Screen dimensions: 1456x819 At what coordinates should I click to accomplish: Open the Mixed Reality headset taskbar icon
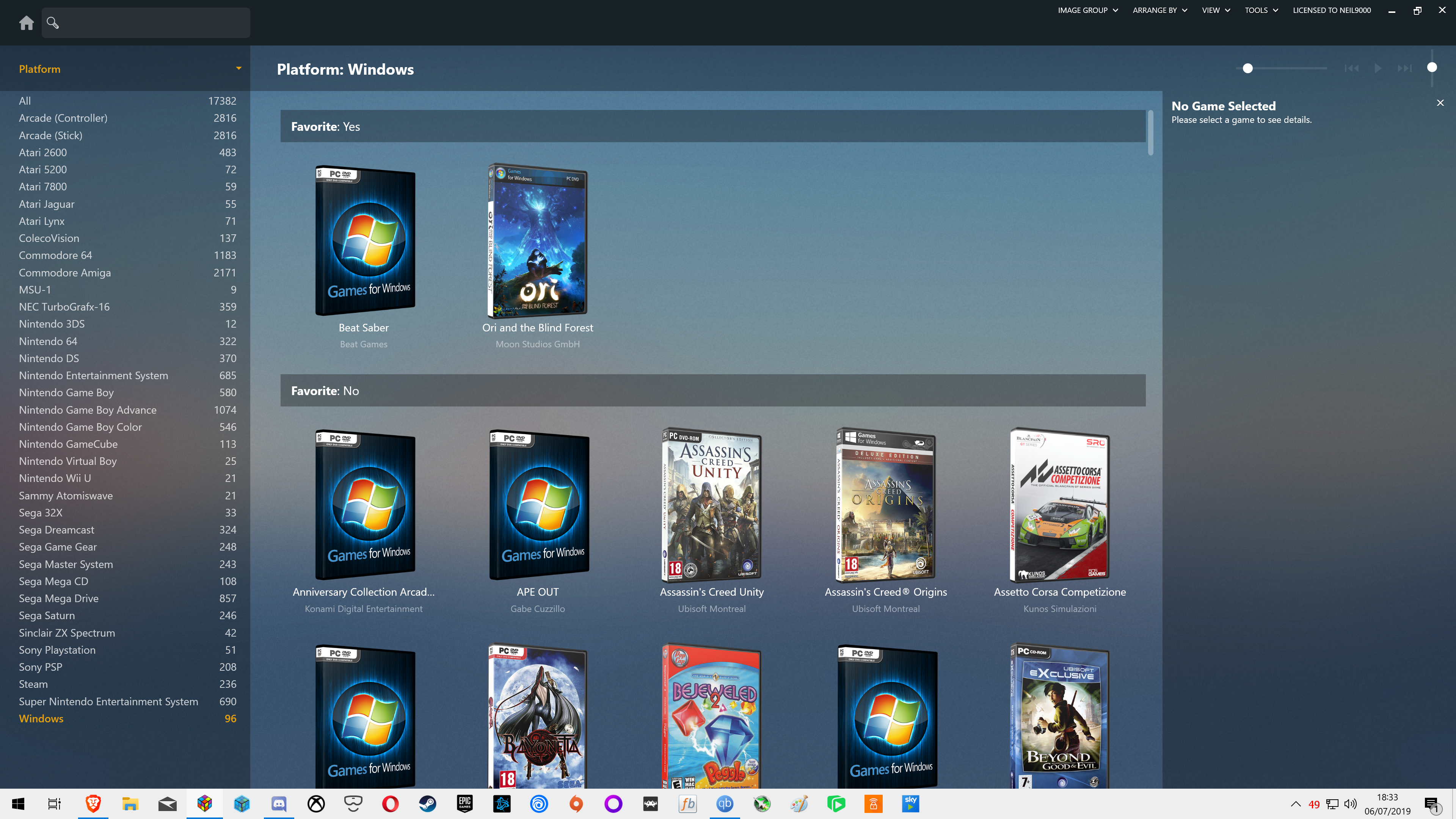353,804
